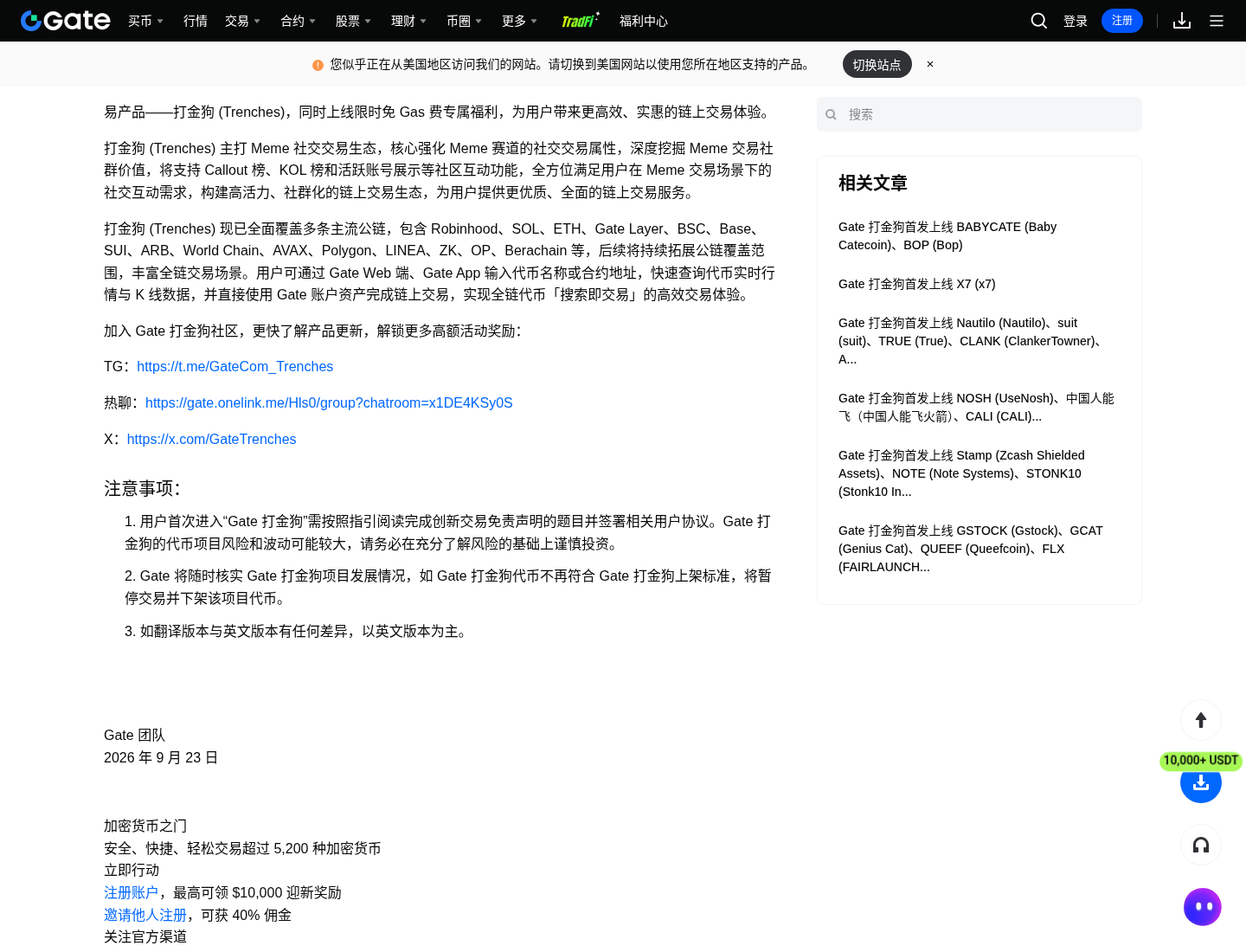This screenshot has width=1246, height=952.
Task: Click the scroll-to-top arrow button
Action: (x=1201, y=720)
